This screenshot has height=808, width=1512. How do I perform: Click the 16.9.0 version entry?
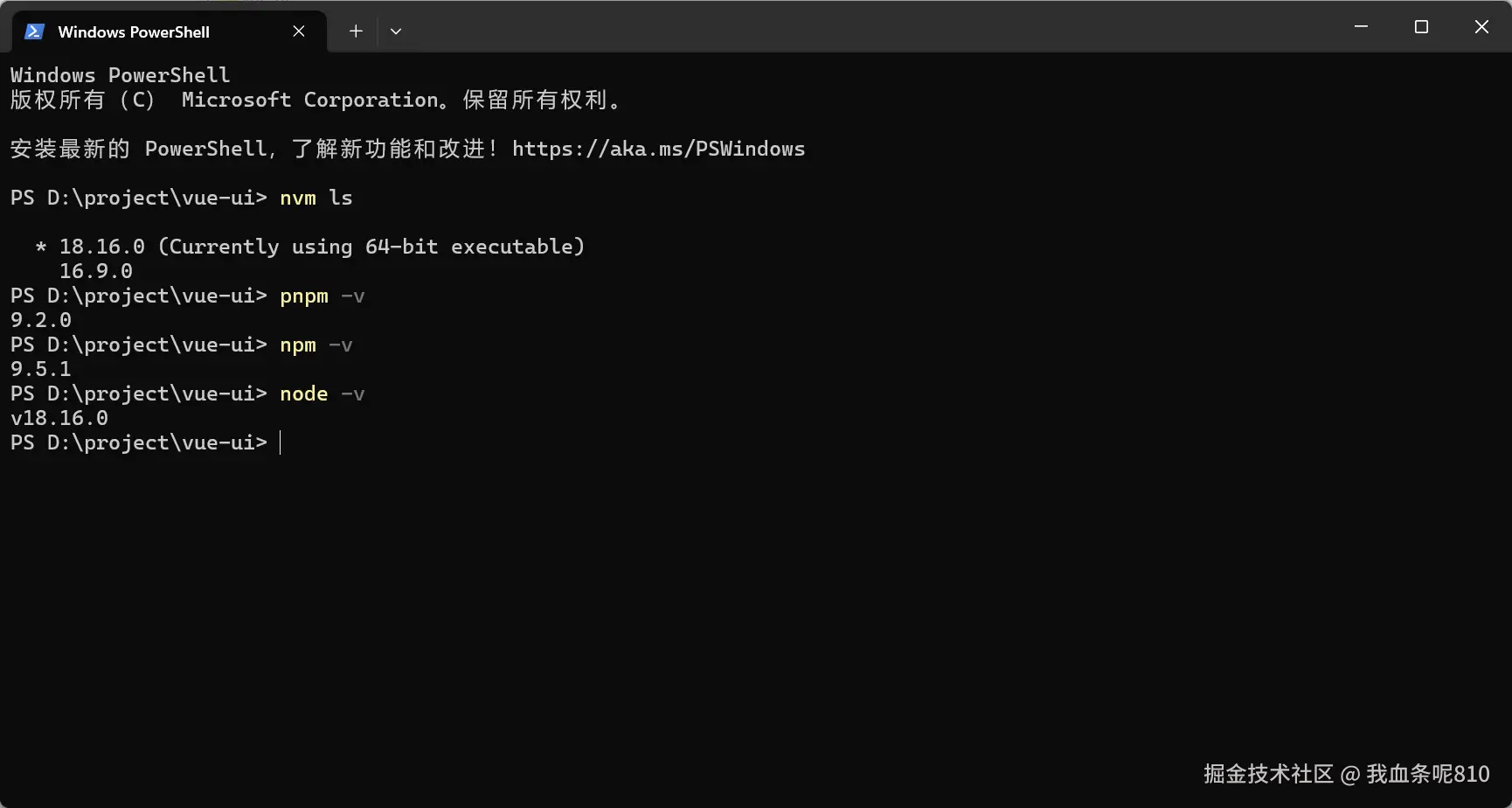(96, 272)
